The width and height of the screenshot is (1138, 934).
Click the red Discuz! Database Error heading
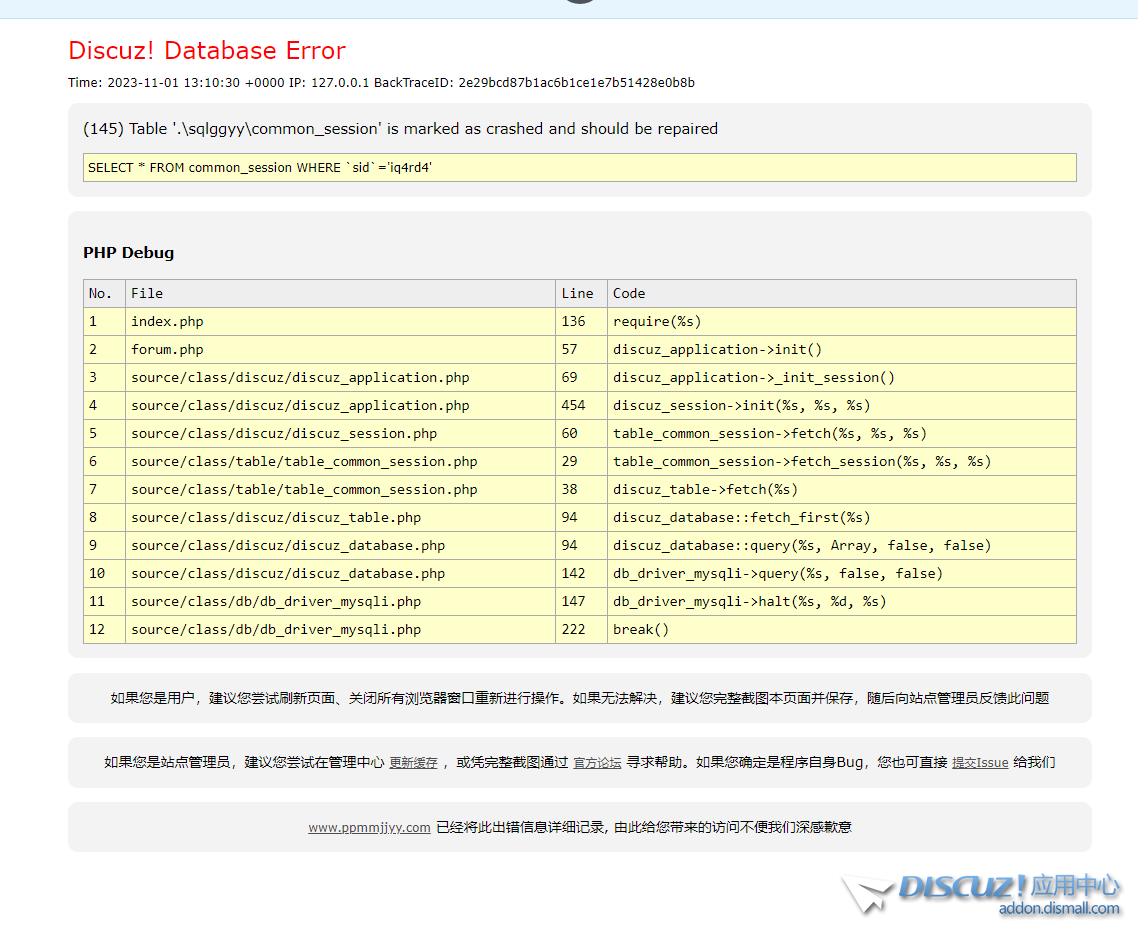tap(207, 51)
